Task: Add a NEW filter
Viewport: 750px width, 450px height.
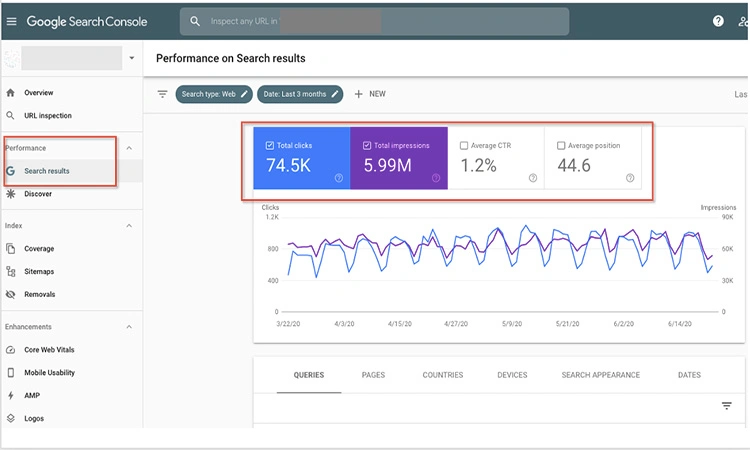Action: 370,94
